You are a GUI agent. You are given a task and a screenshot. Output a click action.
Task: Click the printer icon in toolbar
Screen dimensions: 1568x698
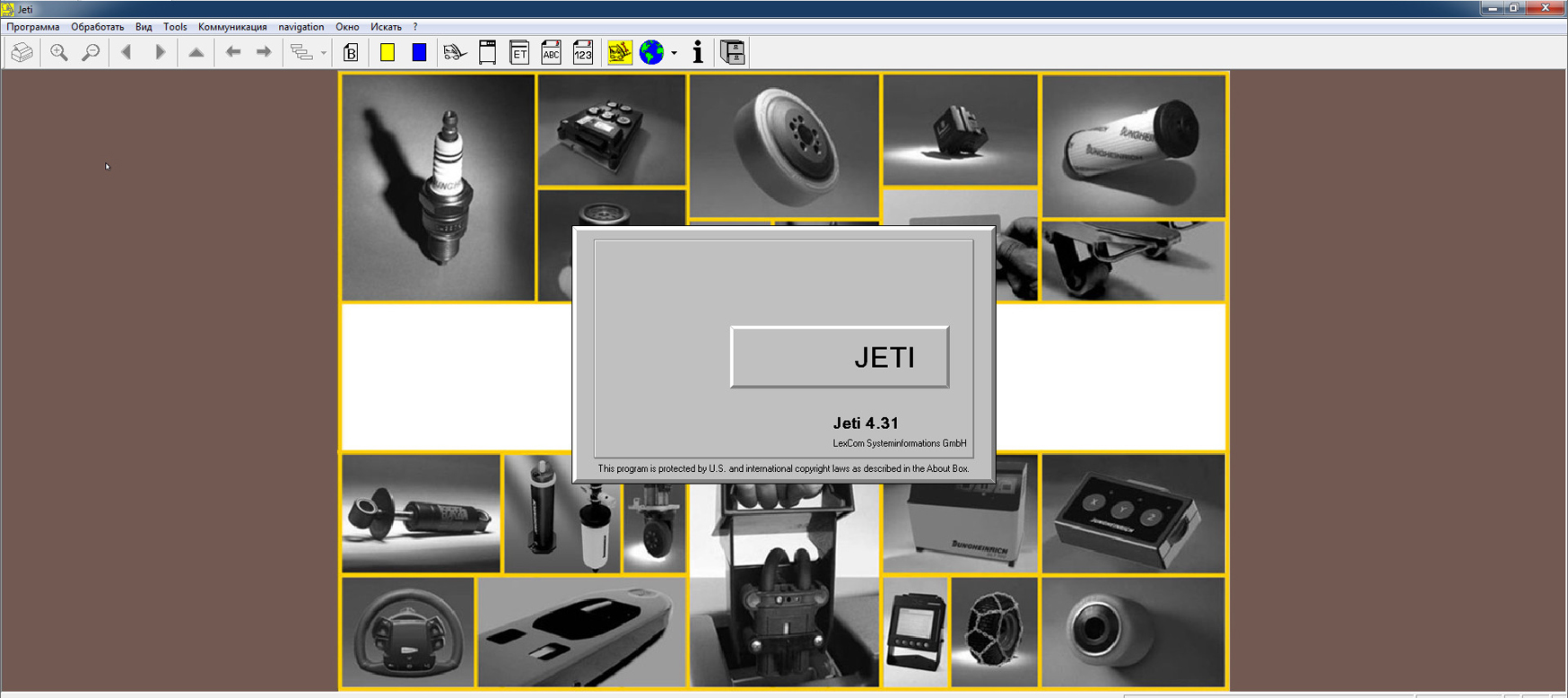(x=22, y=53)
